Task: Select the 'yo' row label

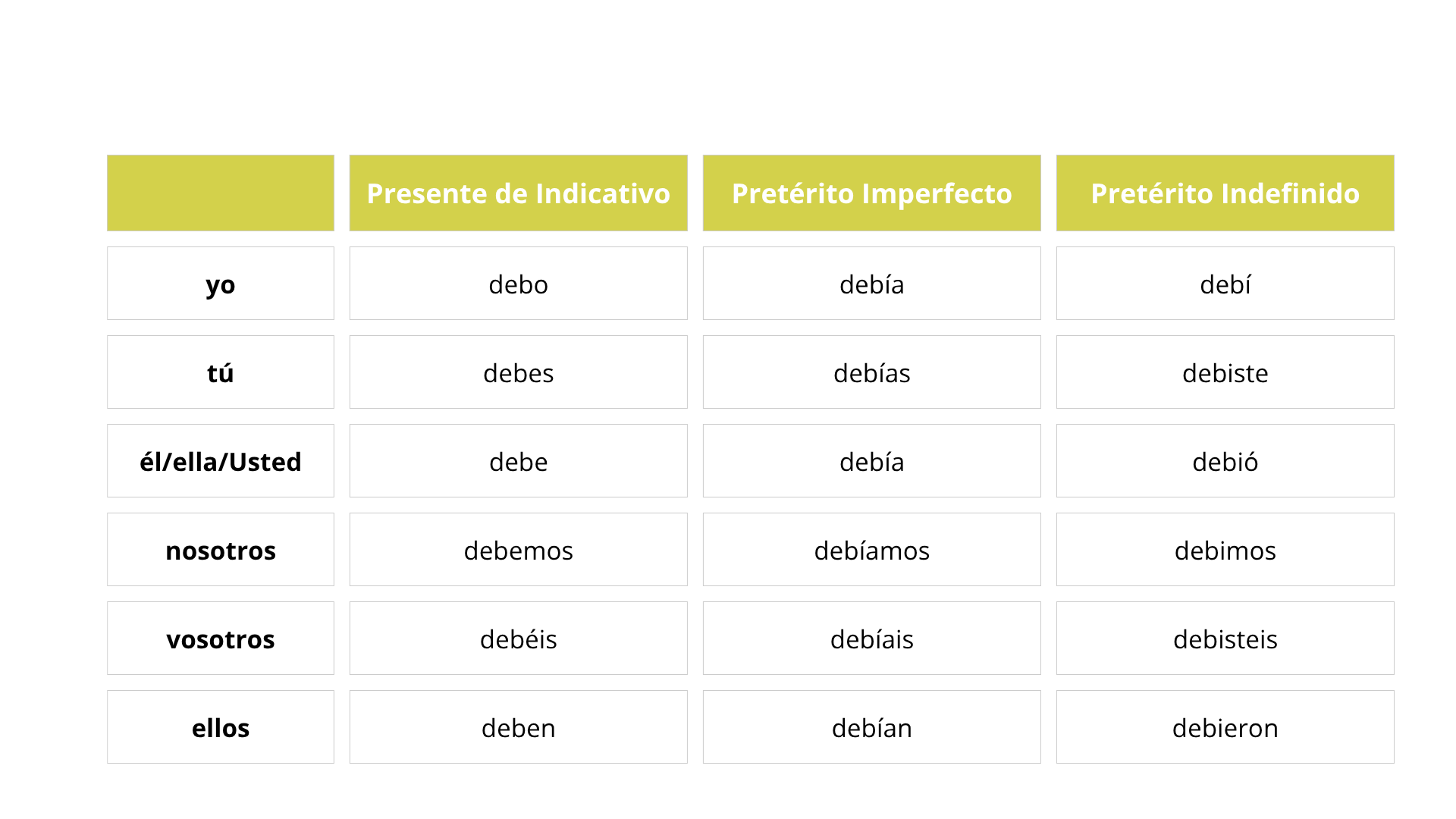Action: click(x=221, y=284)
